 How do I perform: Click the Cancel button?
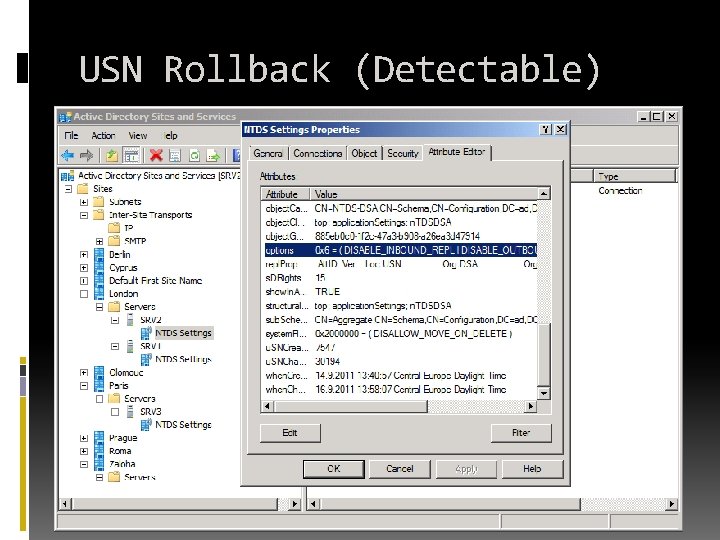[400, 469]
